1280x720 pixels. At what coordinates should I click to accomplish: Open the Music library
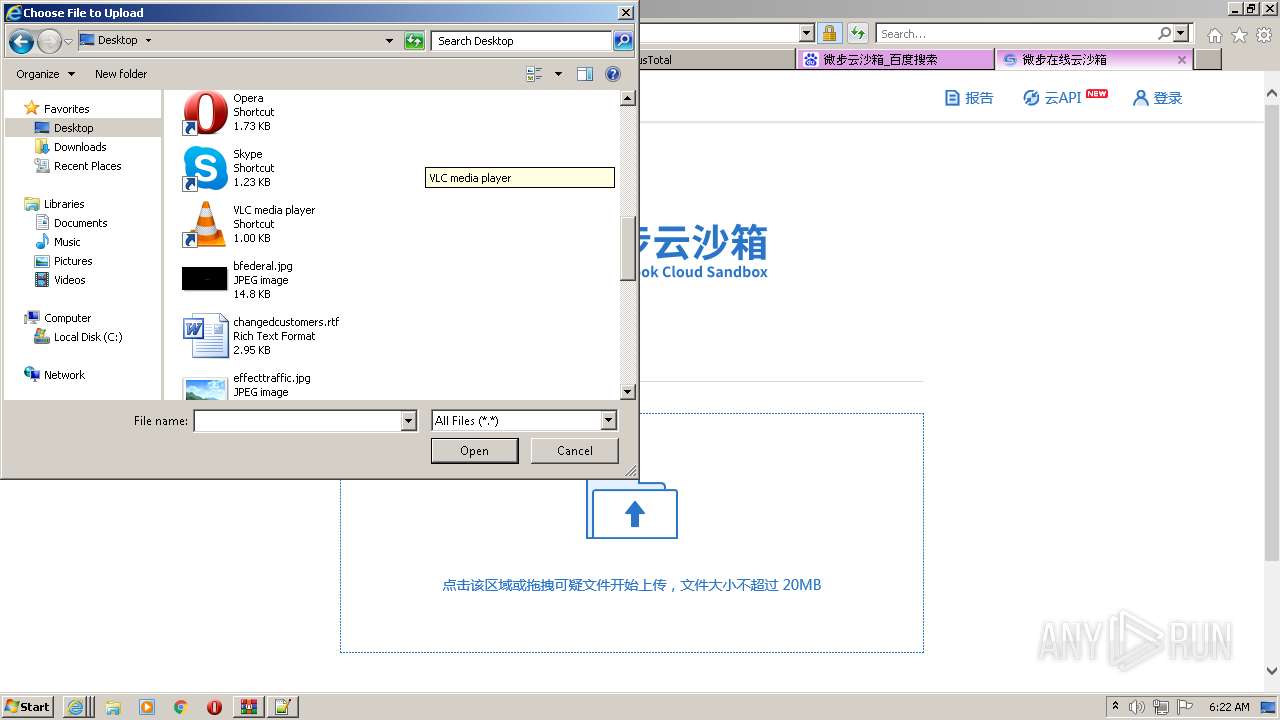pyautogui.click(x=67, y=242)
